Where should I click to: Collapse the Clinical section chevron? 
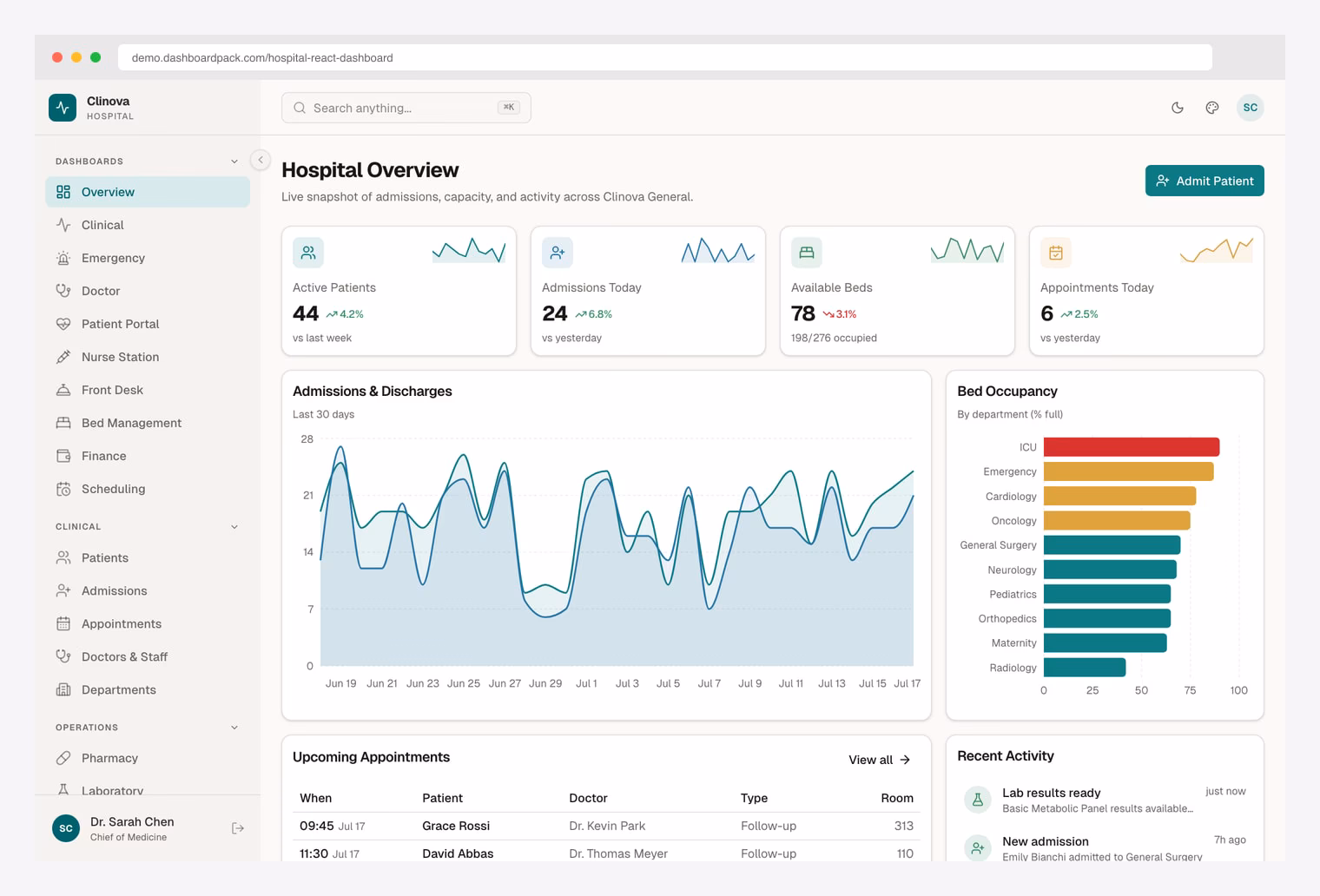pos(234,527)
